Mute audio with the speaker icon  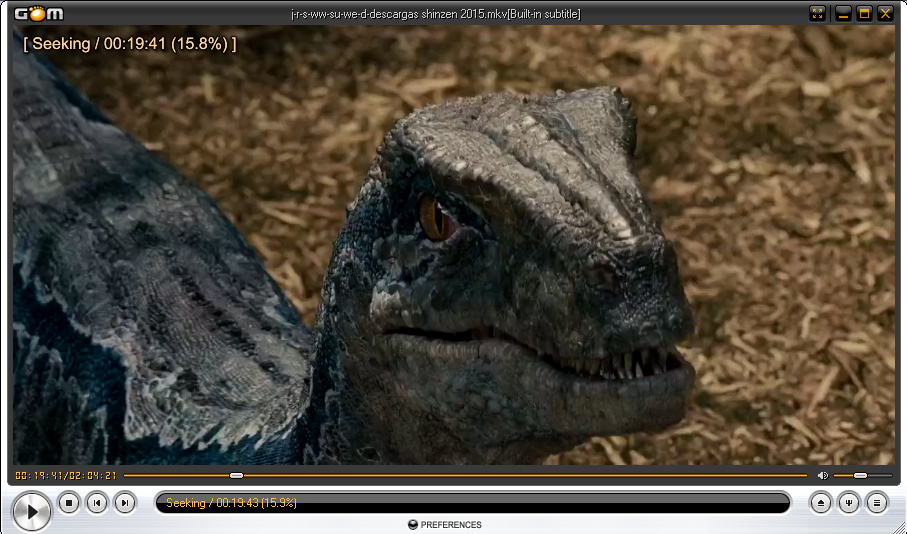click(x=823, y=476)
